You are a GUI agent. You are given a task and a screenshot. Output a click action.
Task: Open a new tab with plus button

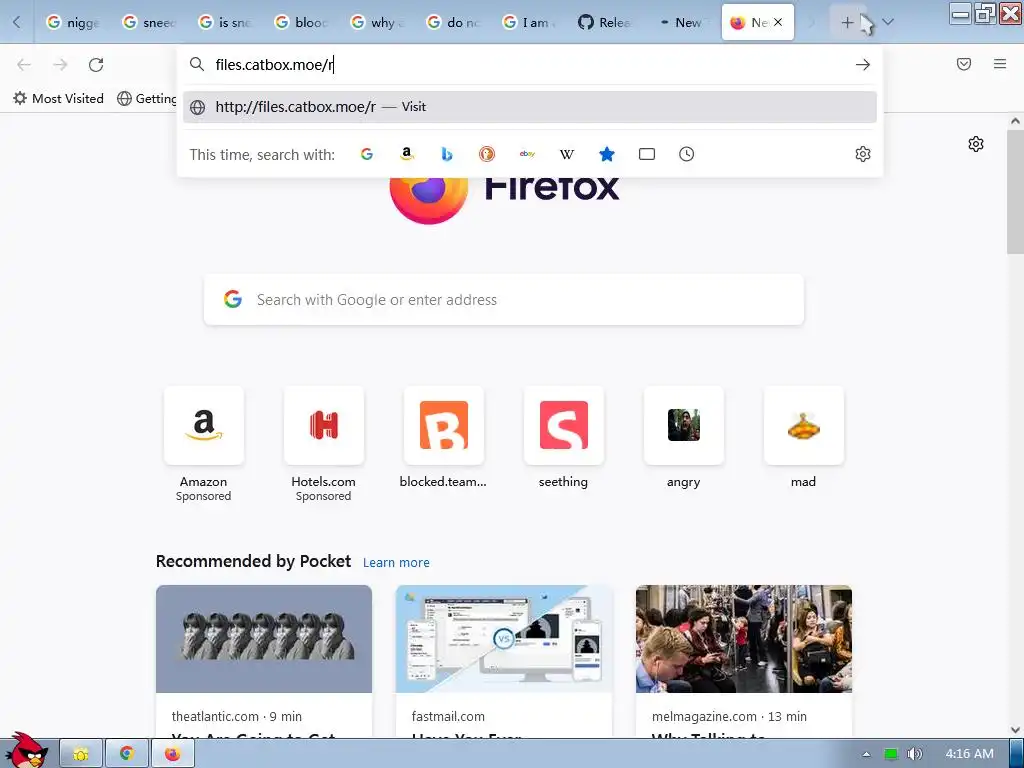pos(847,22)
